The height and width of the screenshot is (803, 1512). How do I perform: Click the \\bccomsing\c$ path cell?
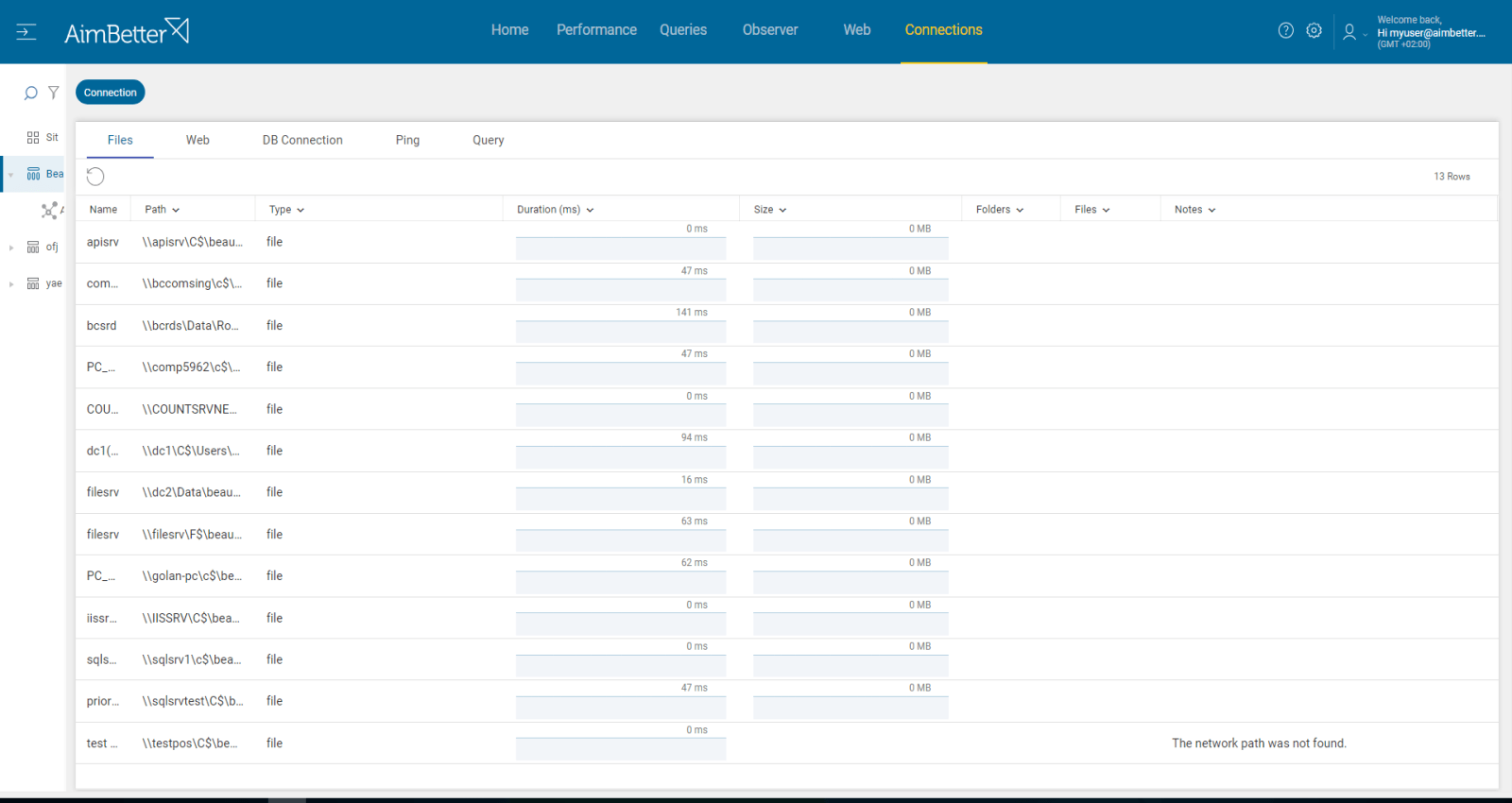[192, 283]
